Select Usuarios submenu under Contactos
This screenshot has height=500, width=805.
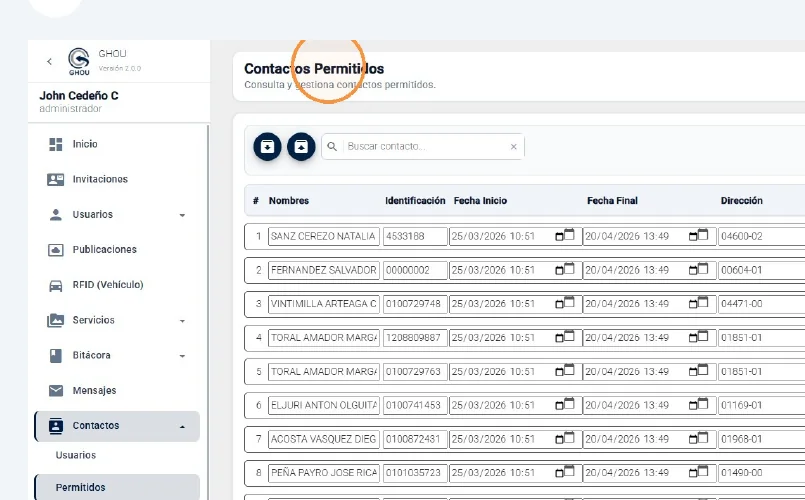coord(75,455)
